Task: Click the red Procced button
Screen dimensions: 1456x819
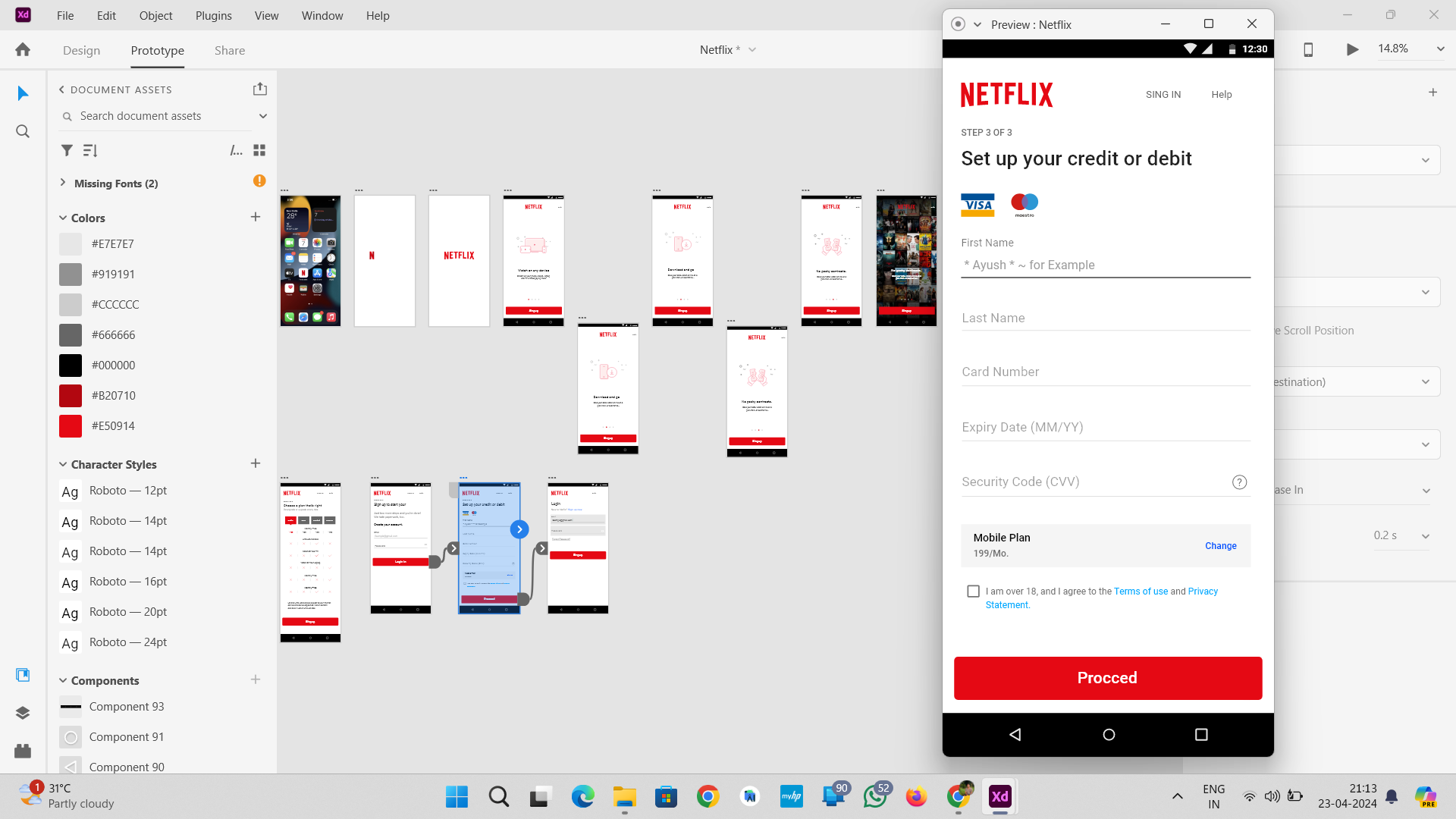Action: tap(1108, 678)
